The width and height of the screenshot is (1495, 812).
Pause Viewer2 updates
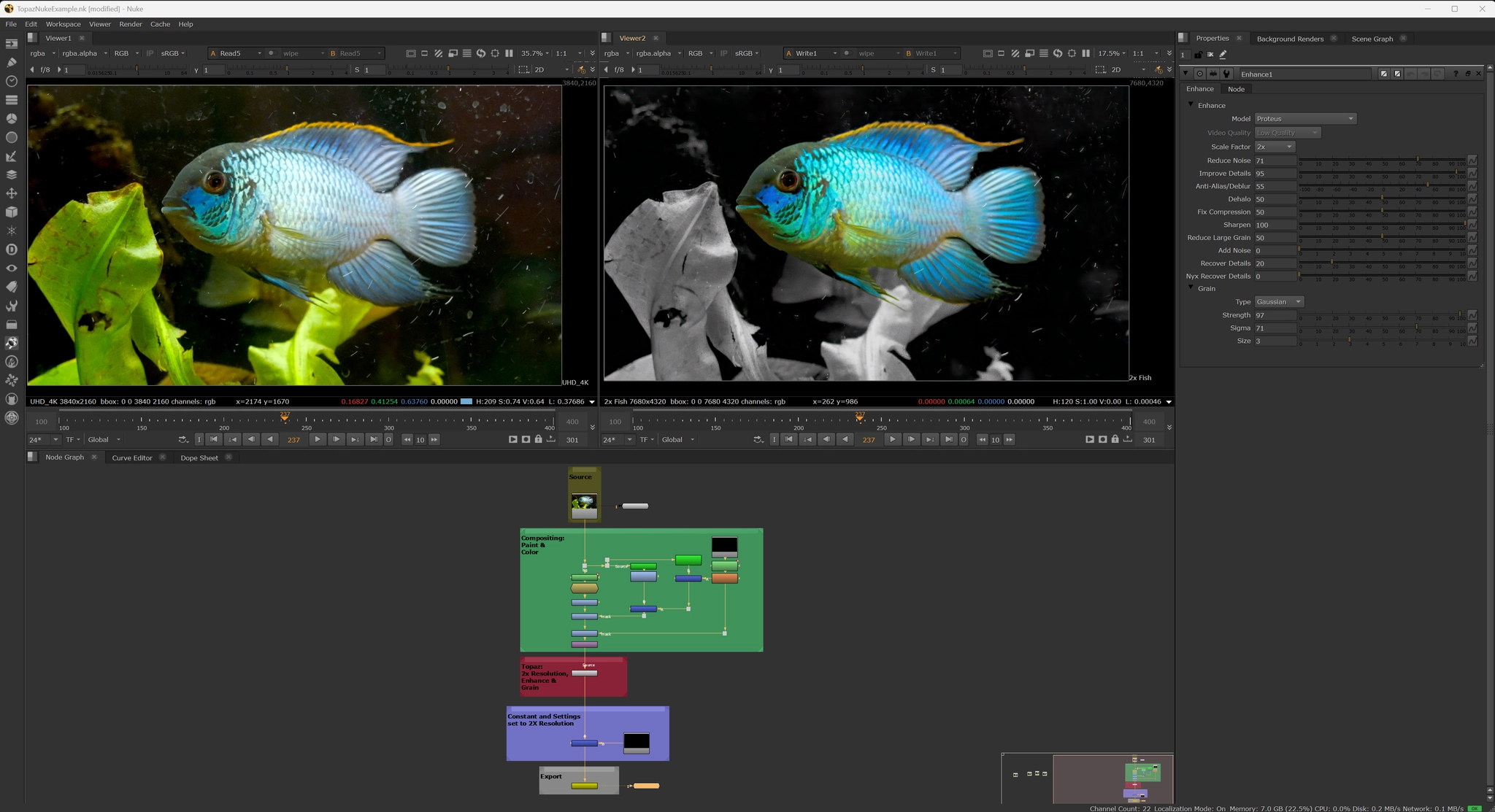[x=1085, y=53]
